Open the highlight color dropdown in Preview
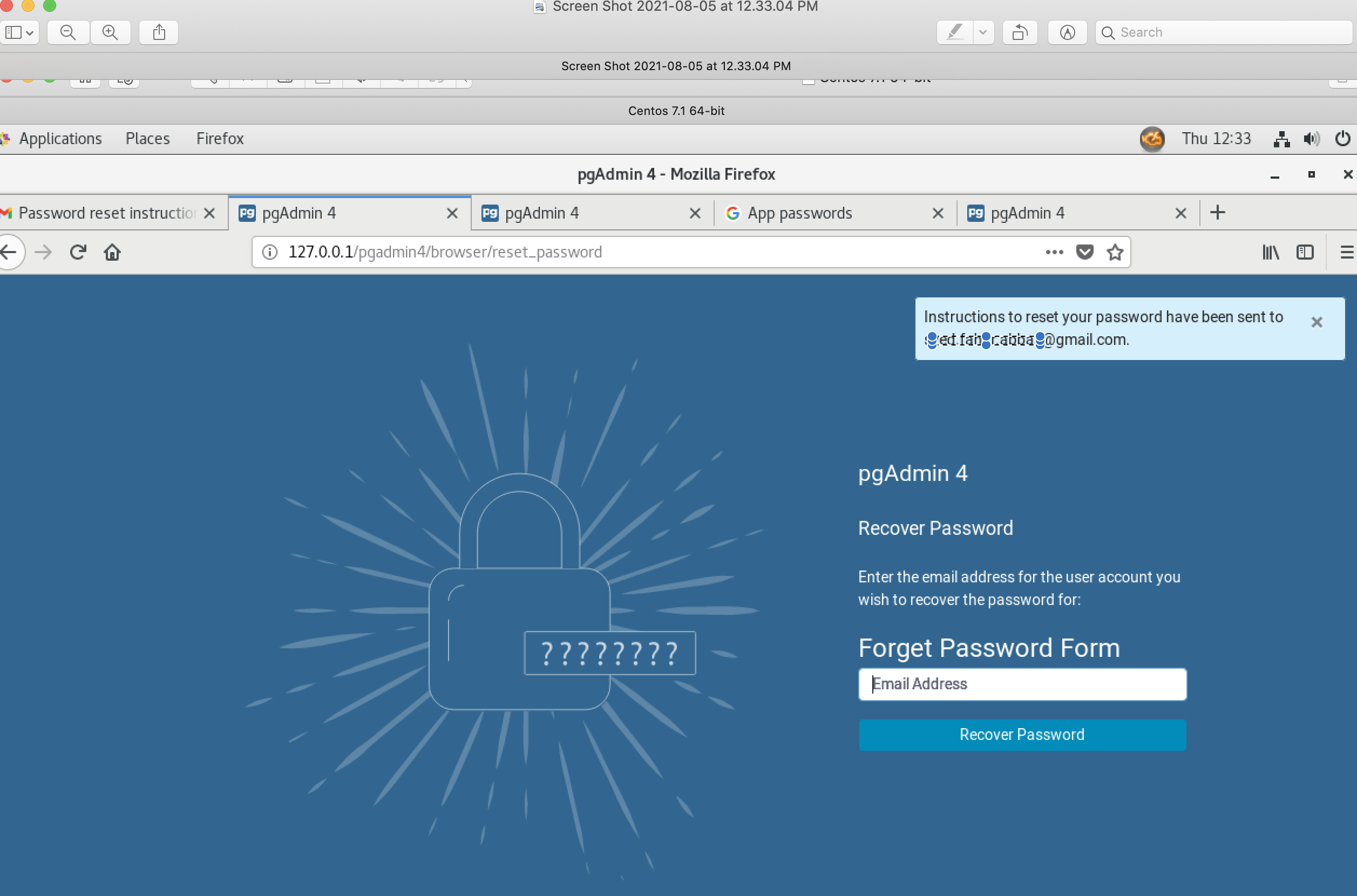This screenshot has width=1357, height=896. pos(983,32)
